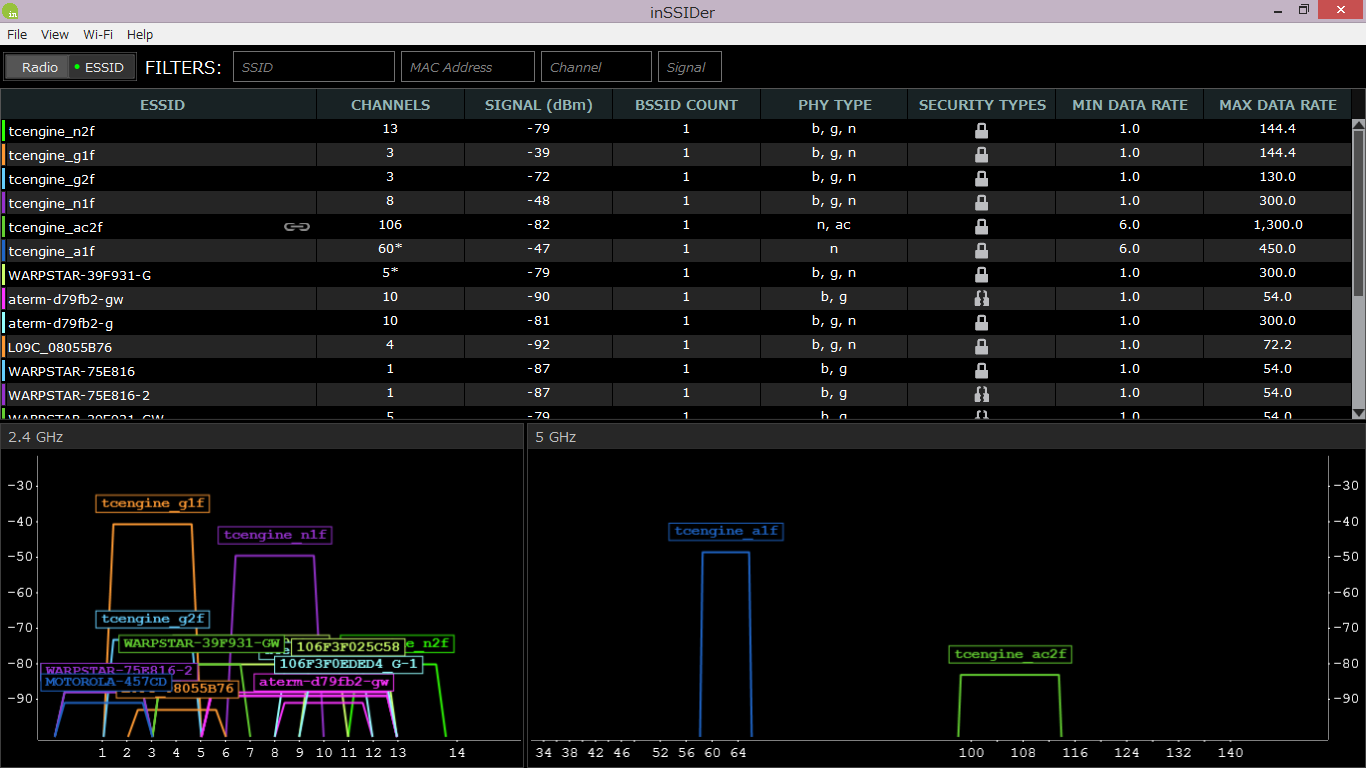Click the lock icon in aterm-d79fb2-g row
The image size is (1366, 768).
[982, 322]
